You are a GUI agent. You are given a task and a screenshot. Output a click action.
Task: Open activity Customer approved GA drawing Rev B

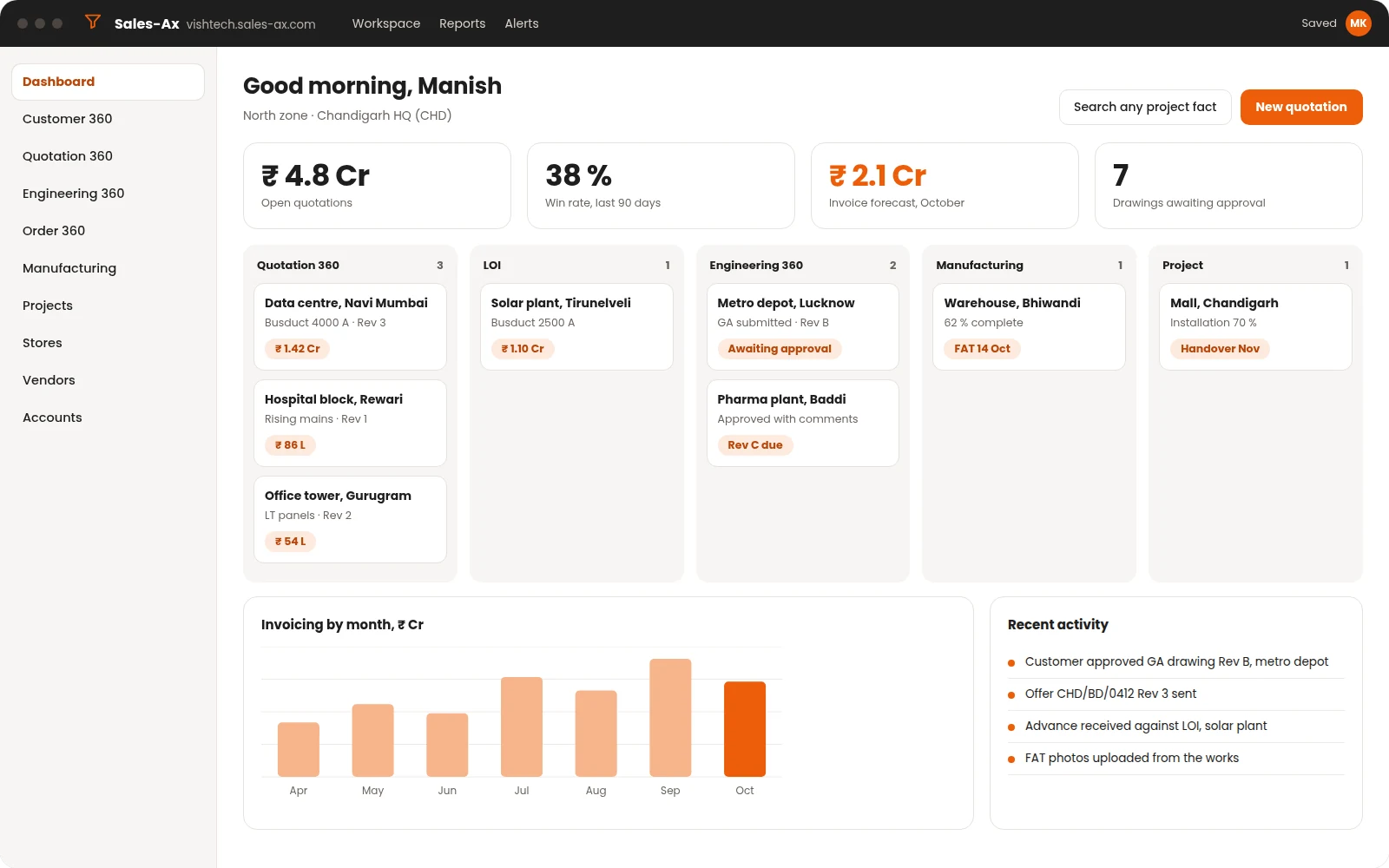[1176, 662]
